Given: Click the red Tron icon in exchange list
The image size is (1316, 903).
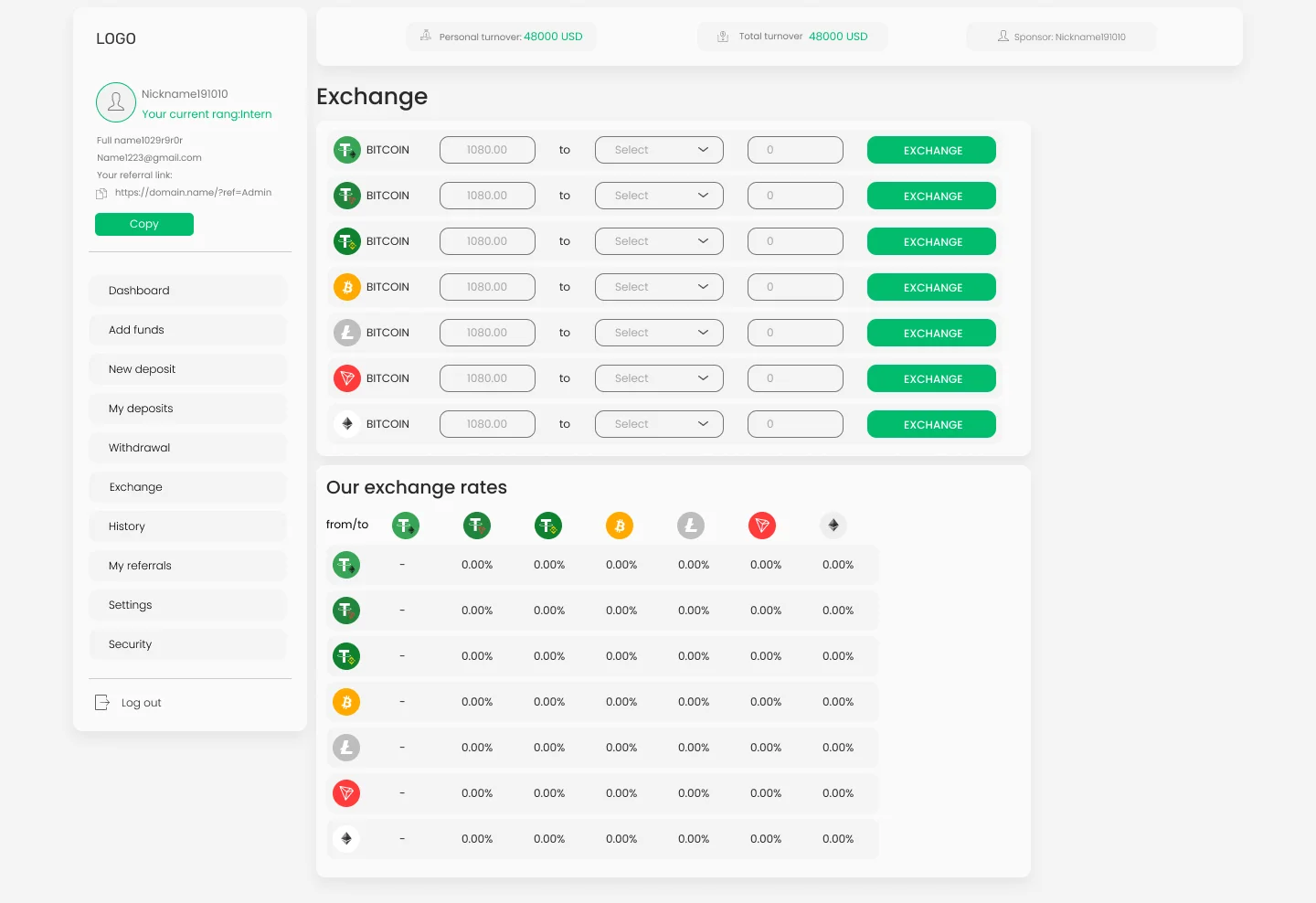Looking at the screenshot, I should tap(346, 378).
